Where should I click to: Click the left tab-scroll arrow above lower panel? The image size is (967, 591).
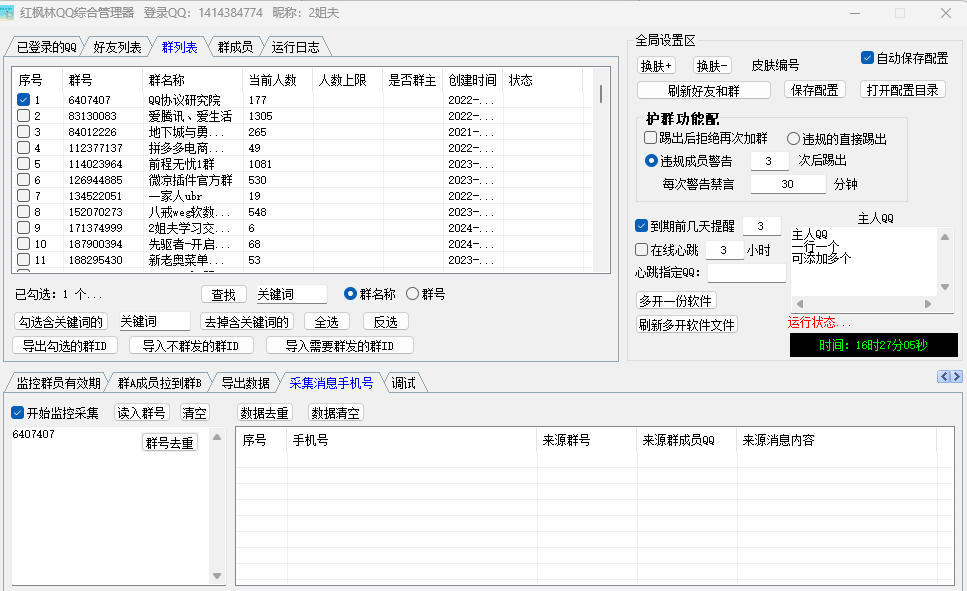tap(943, 376)
